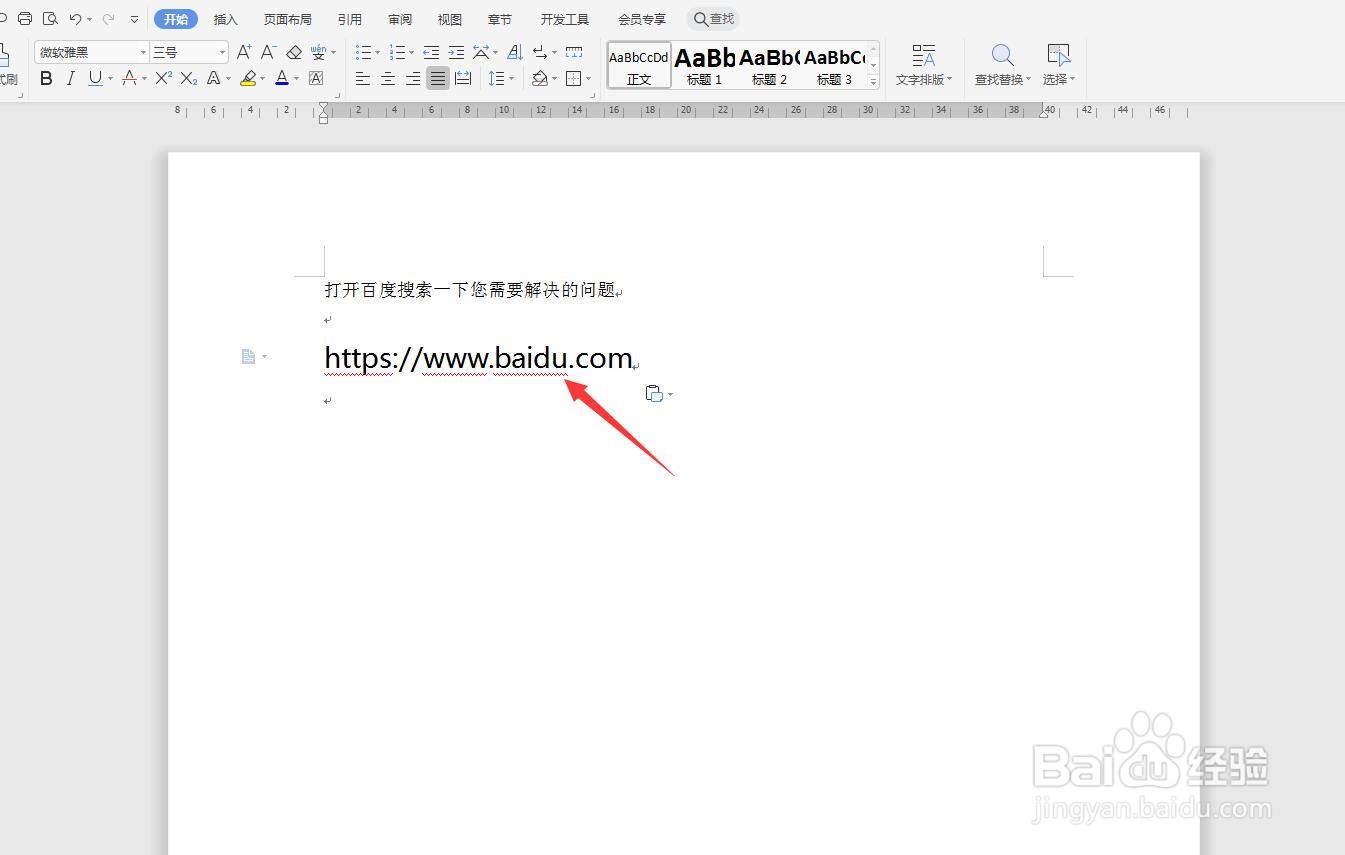This screenshot has height=855, width=1345.
Task: Toggle superscript formatting
Action: coord(164,78)
